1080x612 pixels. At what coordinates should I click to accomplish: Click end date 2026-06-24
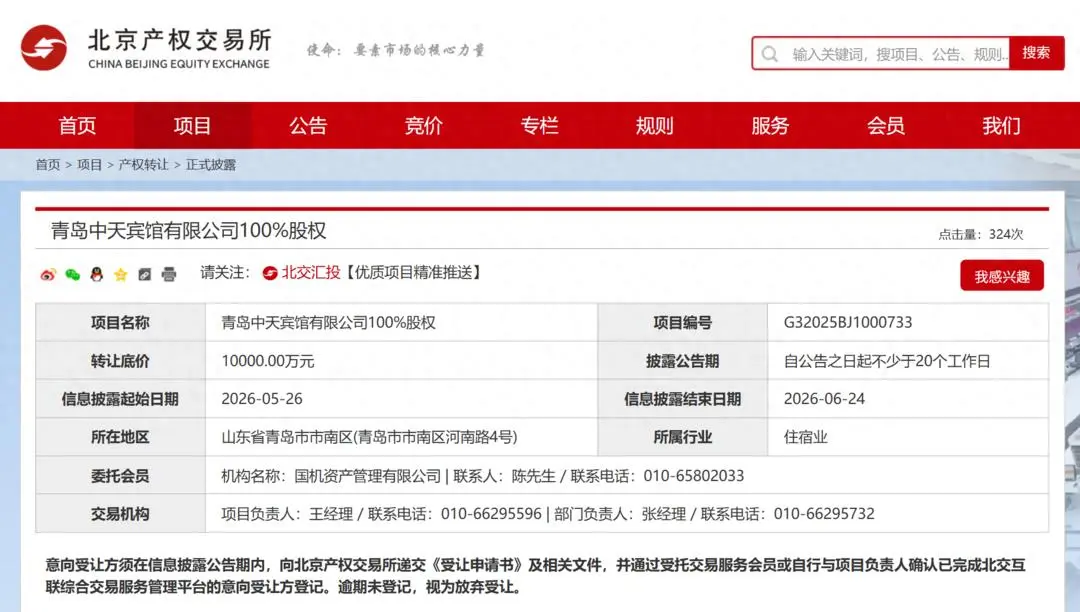pyautogui.click(x=824, y=399)
